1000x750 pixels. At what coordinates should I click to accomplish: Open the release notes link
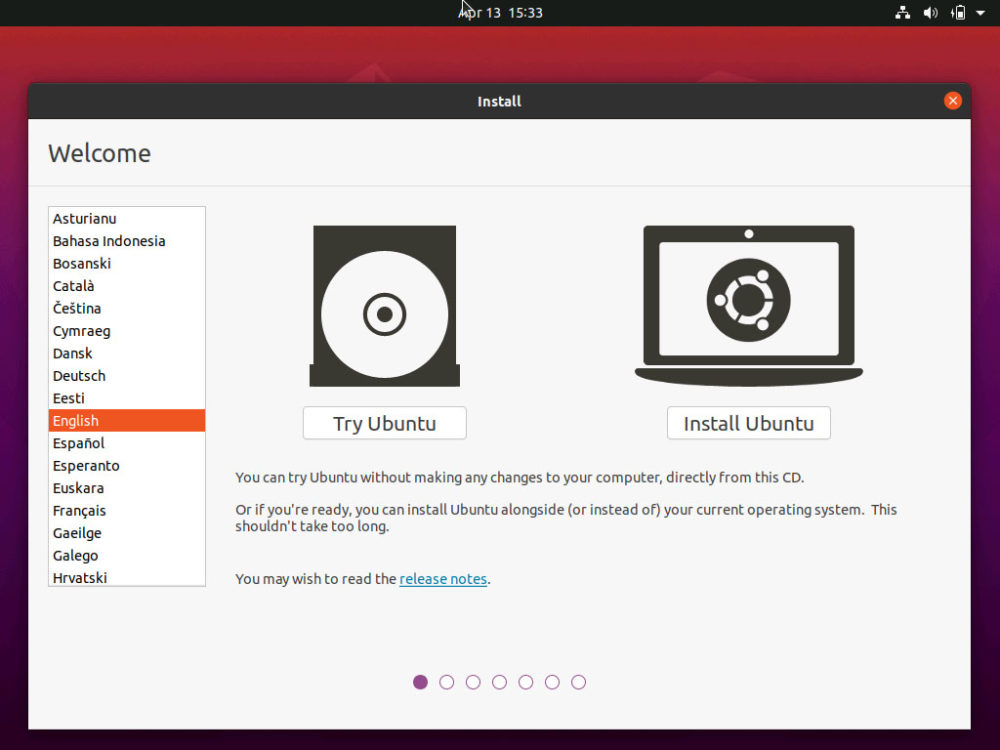pyautogui.click(x=443, y=579)
